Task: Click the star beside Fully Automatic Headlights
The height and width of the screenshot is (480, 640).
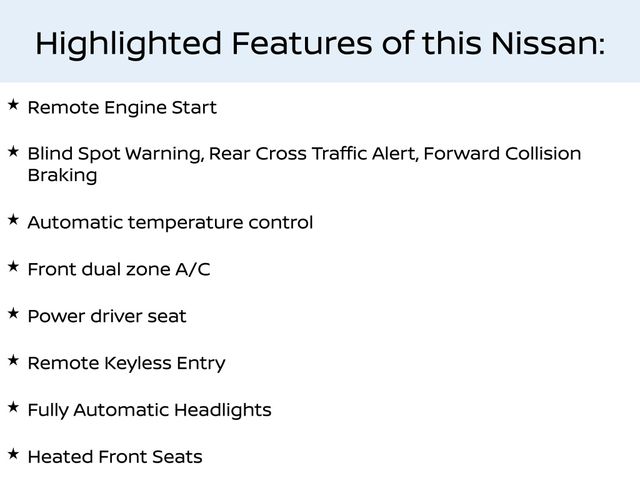Action: point(12,406)
